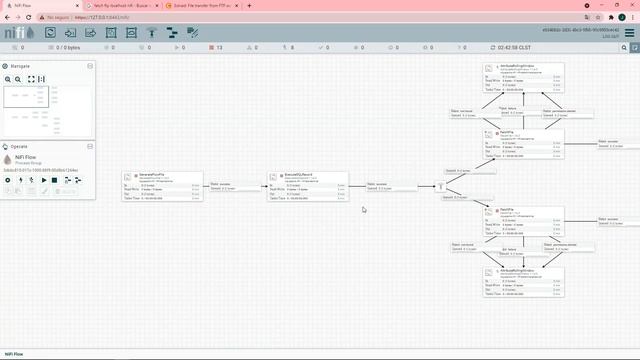This screenshot has height=360, width=640.
Task: Go back in the browser
Action: [x=7, y=17]
